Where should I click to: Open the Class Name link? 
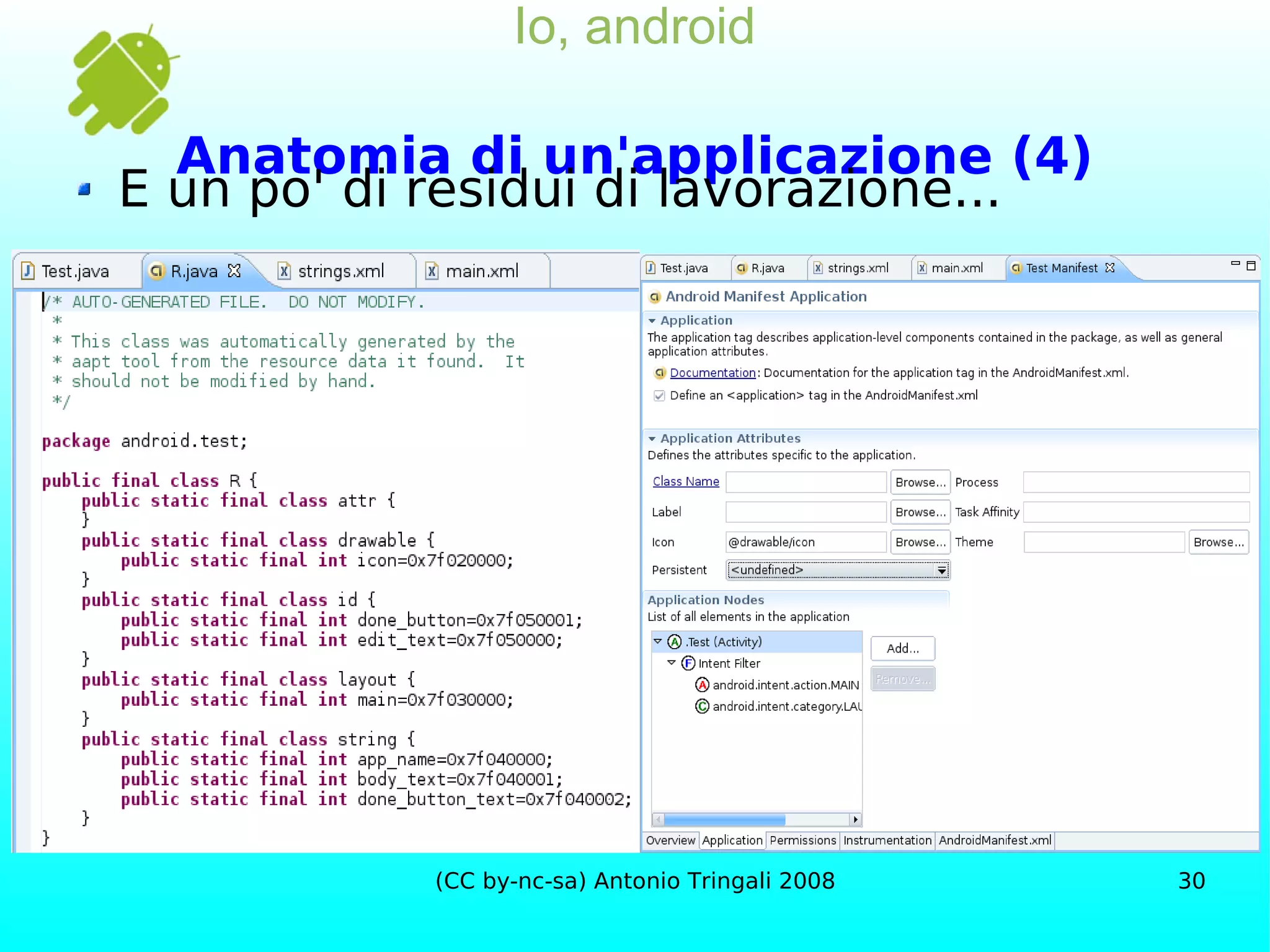686,481
